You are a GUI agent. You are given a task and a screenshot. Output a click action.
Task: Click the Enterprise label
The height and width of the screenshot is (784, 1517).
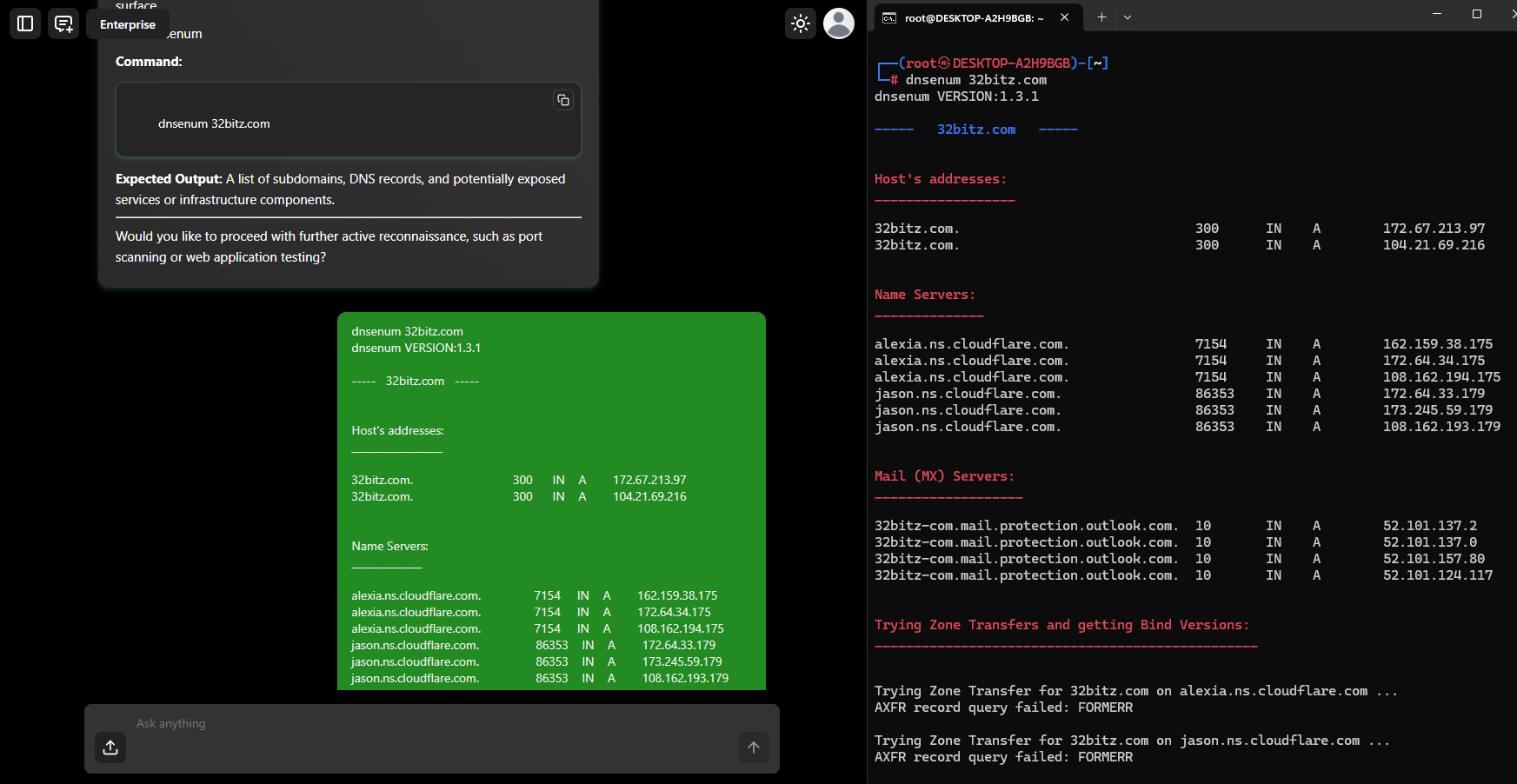tap(128, 24)
